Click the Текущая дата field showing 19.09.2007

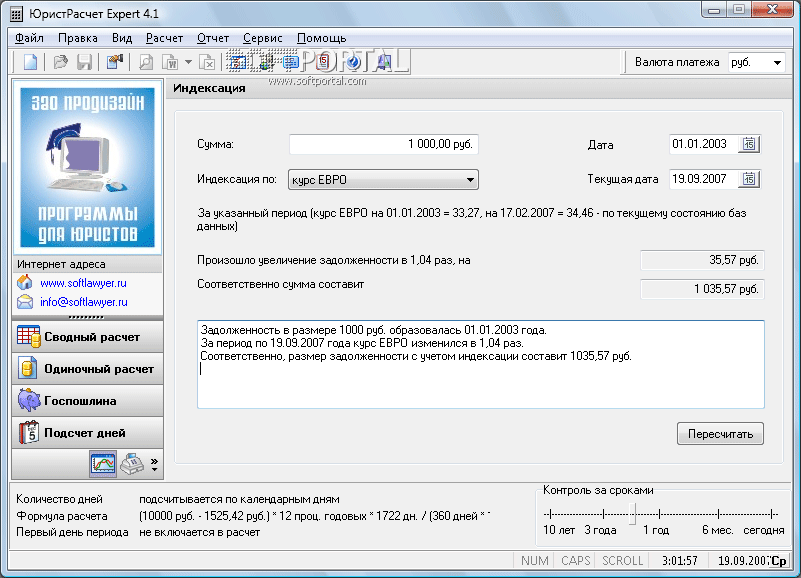703,179
